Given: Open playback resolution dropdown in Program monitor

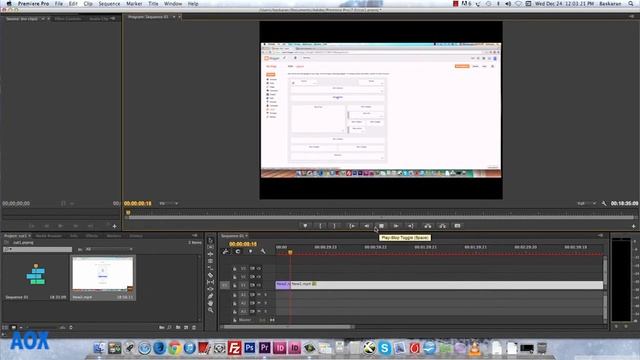Looking at the screenshot, I should [586, 203].
